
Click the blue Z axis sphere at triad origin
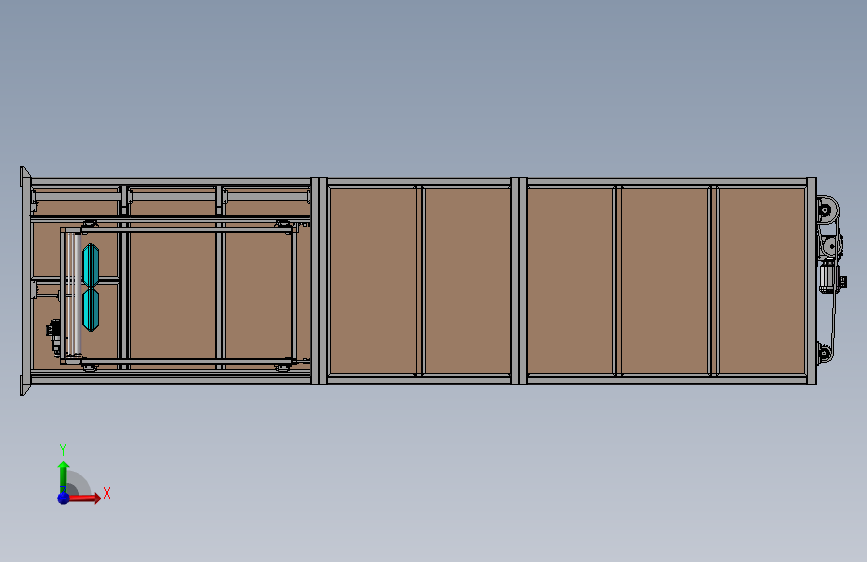point(63,498)
